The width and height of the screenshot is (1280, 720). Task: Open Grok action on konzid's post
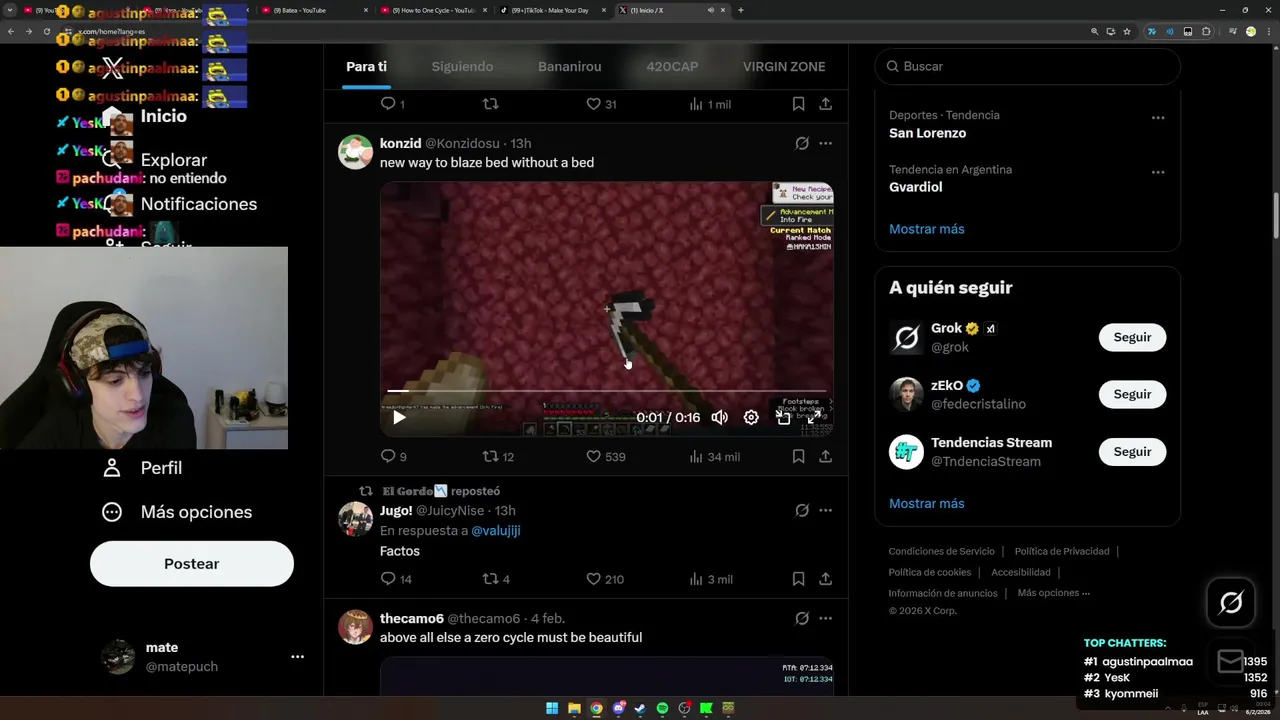pyautogui.click(x=802, y=144)
